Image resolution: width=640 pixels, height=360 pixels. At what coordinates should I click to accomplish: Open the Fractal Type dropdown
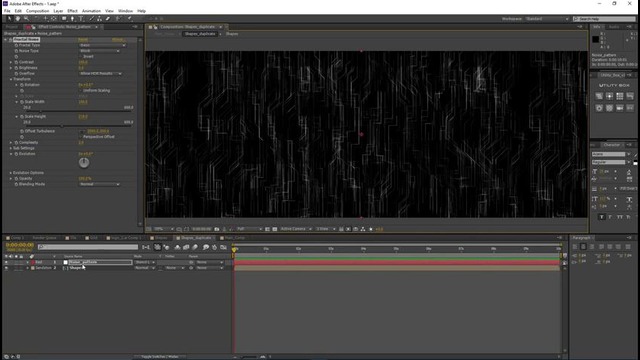coord(102,45)
